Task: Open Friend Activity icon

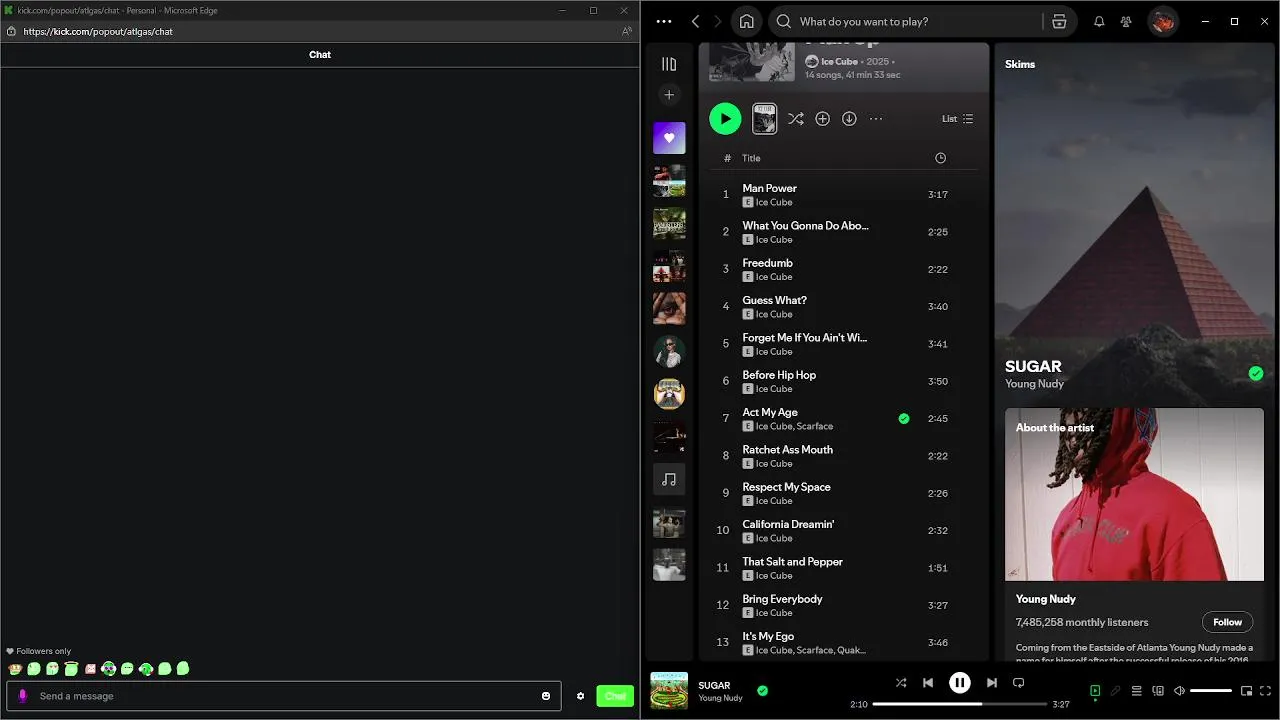Action: [x=1126, y=21]
